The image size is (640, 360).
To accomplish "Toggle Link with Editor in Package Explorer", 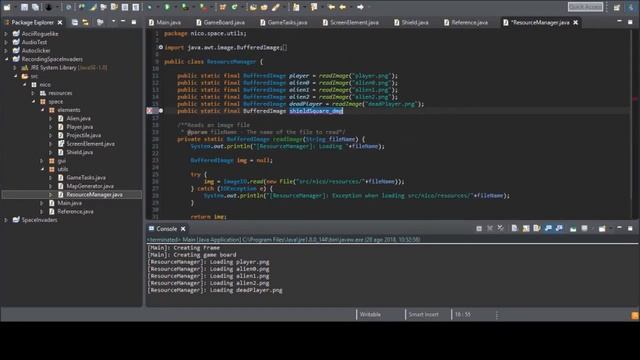I will pyautogui.click(x=86, y=22).
